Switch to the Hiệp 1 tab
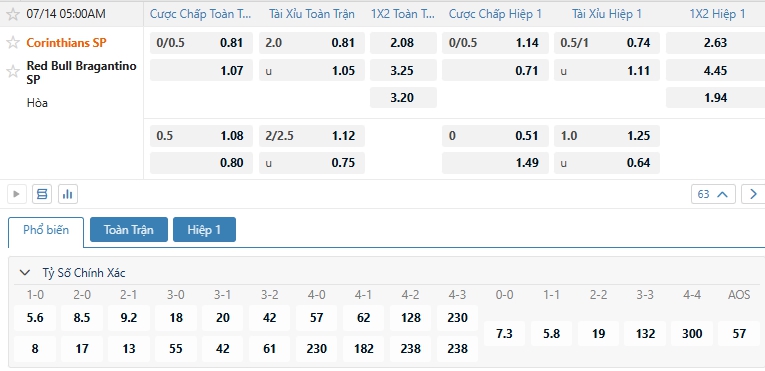The image size is (765, 371). [204, 230]
